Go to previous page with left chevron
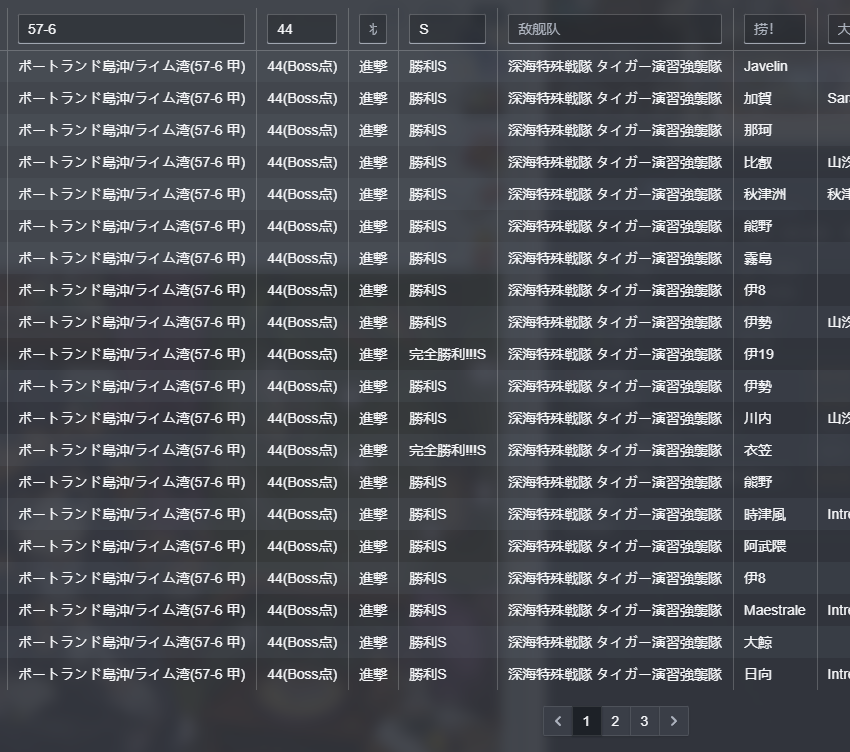The image size is (850, 752). coord(558,721)
